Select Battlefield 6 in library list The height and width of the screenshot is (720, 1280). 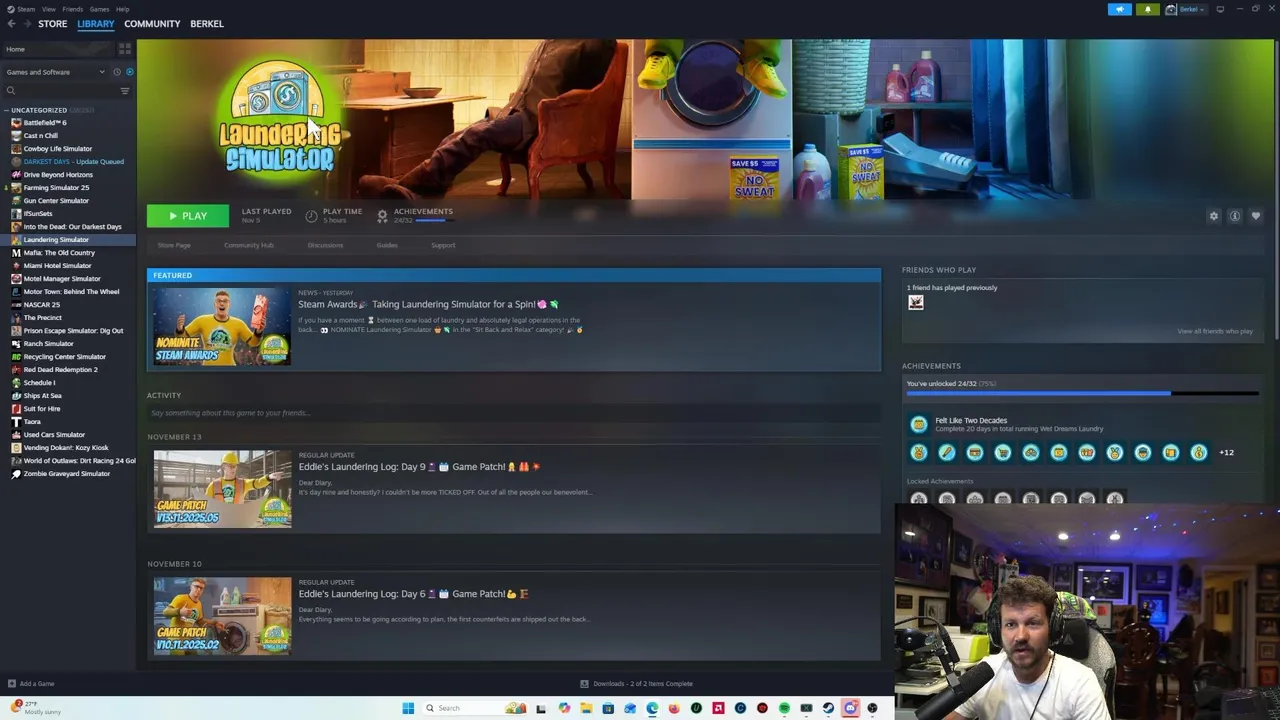(45, 123)
